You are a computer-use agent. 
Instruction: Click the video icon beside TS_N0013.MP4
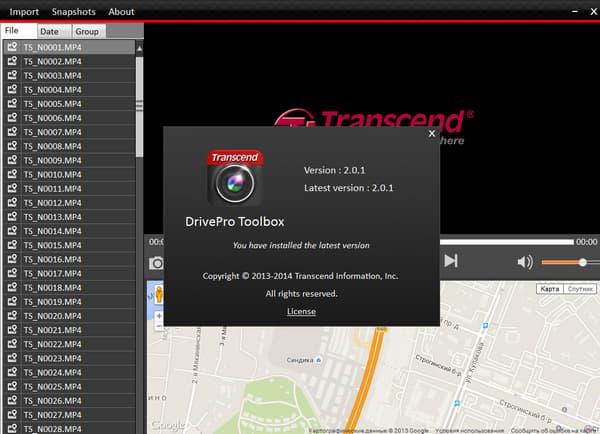[12, 216]
